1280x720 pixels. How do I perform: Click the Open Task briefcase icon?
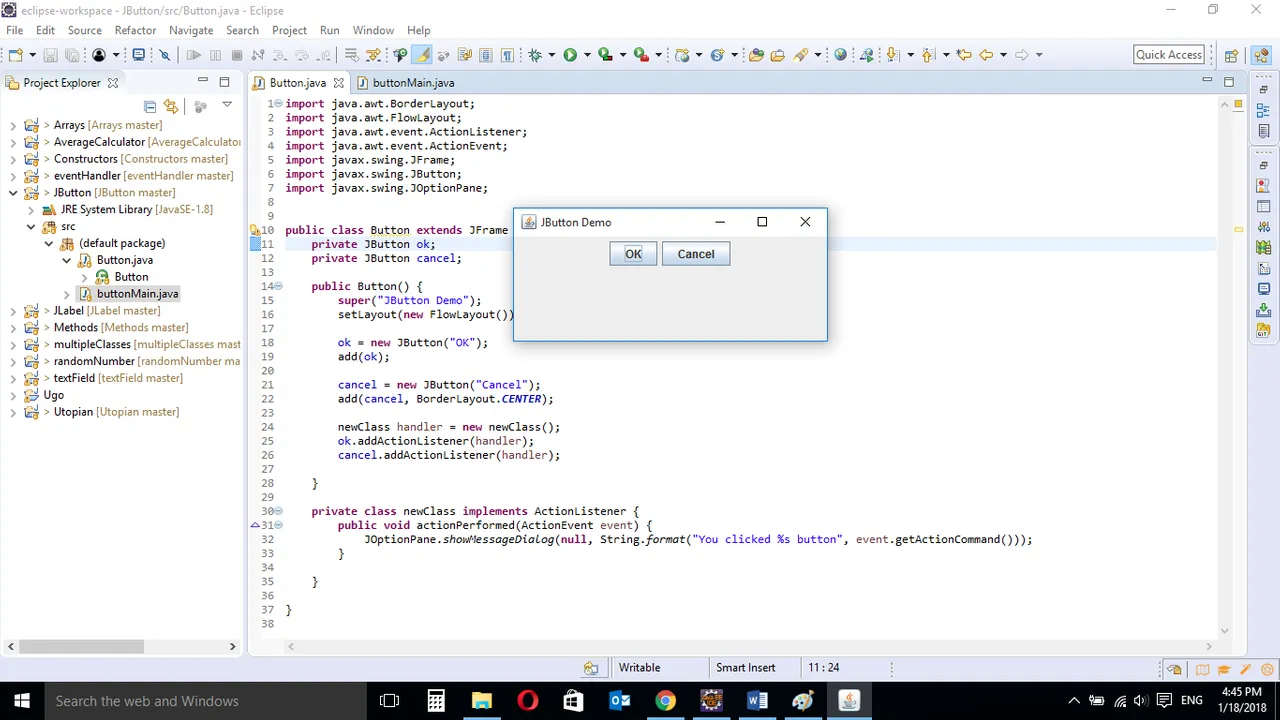777,55
